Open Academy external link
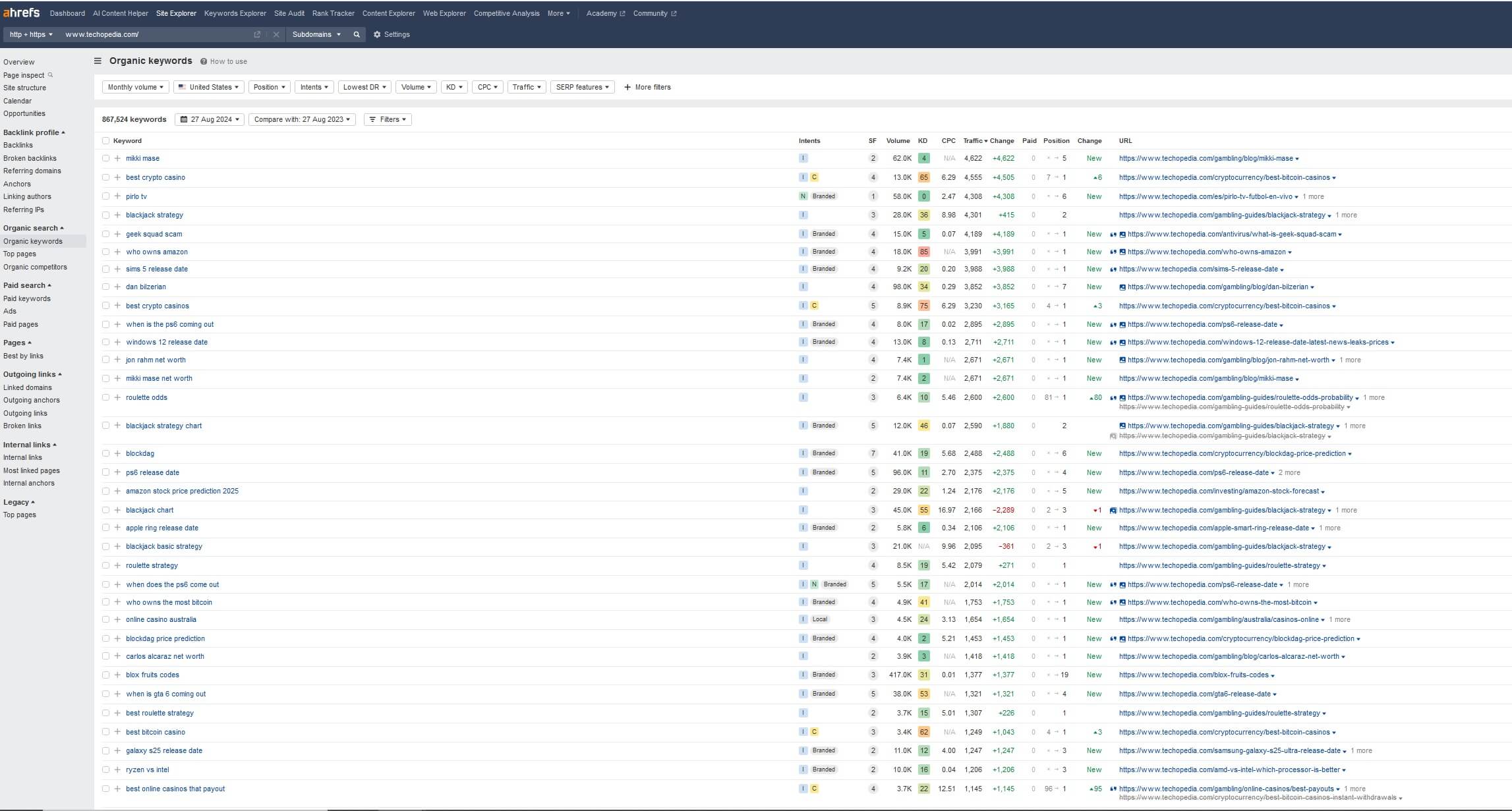The height and width of the screenshot is (811, 1512). point(605,13)
